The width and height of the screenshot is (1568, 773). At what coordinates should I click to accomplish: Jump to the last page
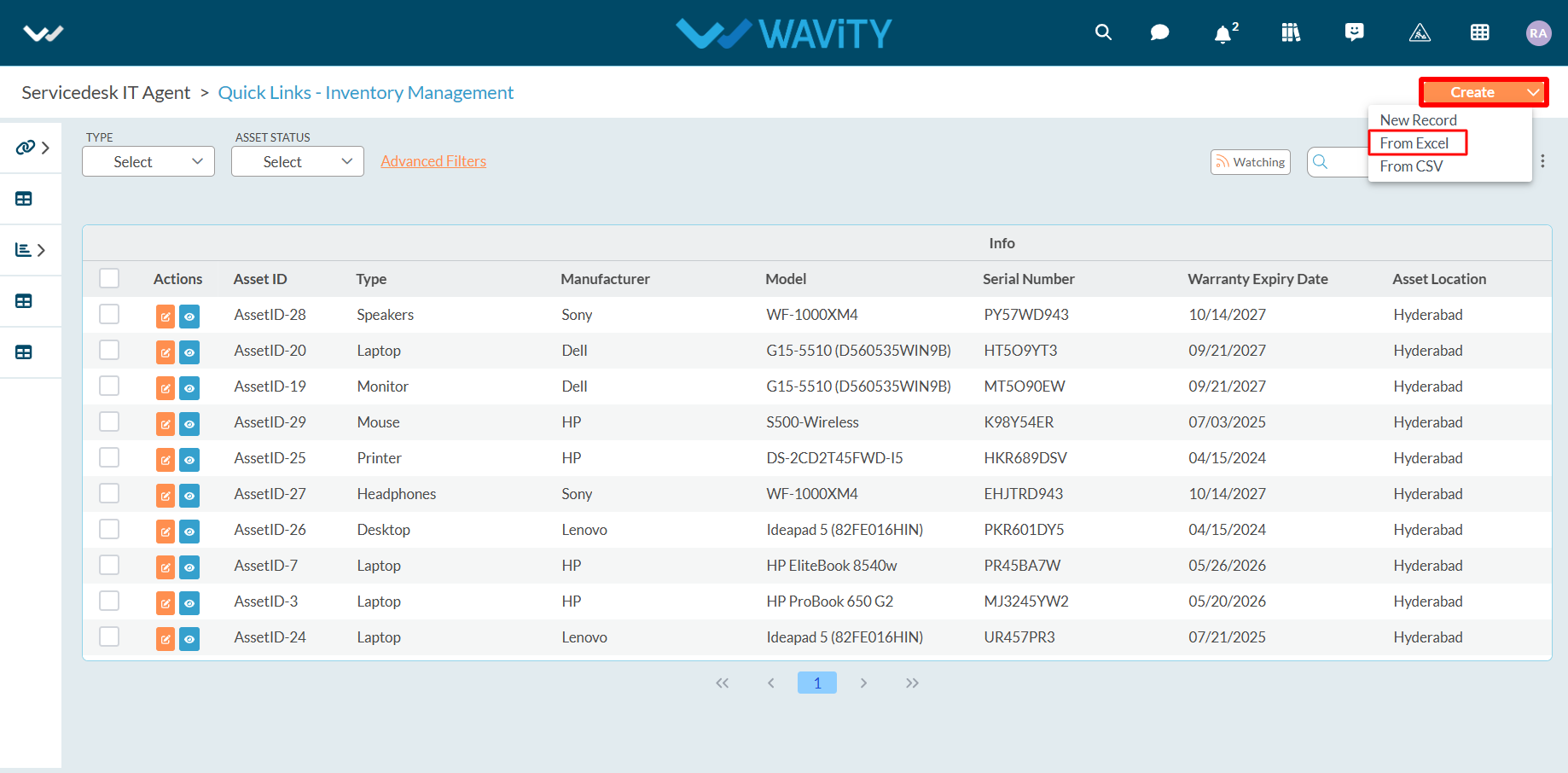click(x=912, y=683)
